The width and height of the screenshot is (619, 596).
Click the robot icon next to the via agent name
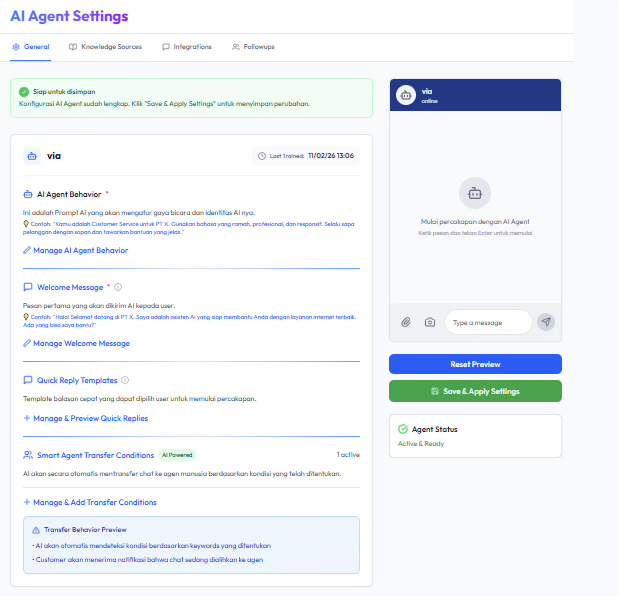click(x=32, y=156)
